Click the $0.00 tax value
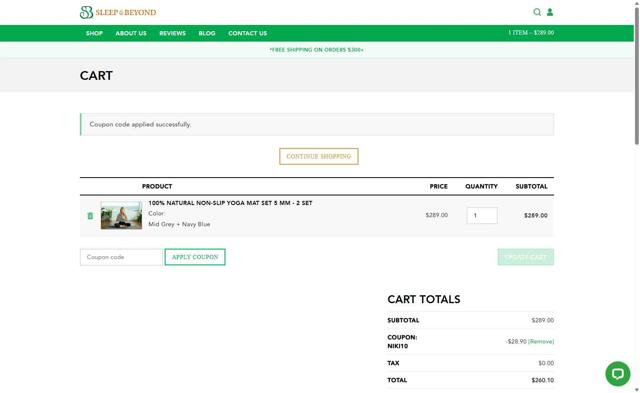 546,363
